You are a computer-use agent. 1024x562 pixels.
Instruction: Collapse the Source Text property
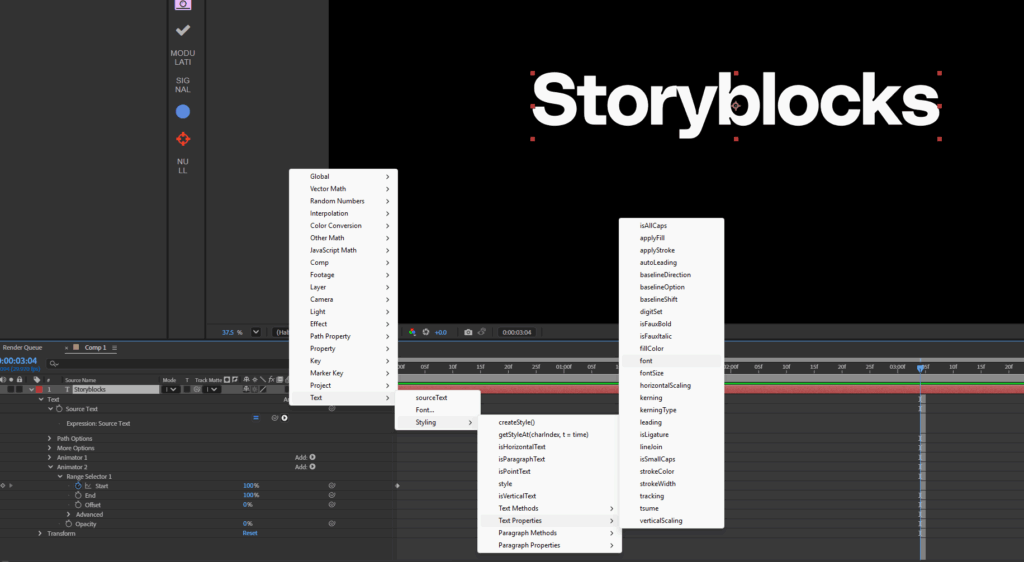(50, 409)
